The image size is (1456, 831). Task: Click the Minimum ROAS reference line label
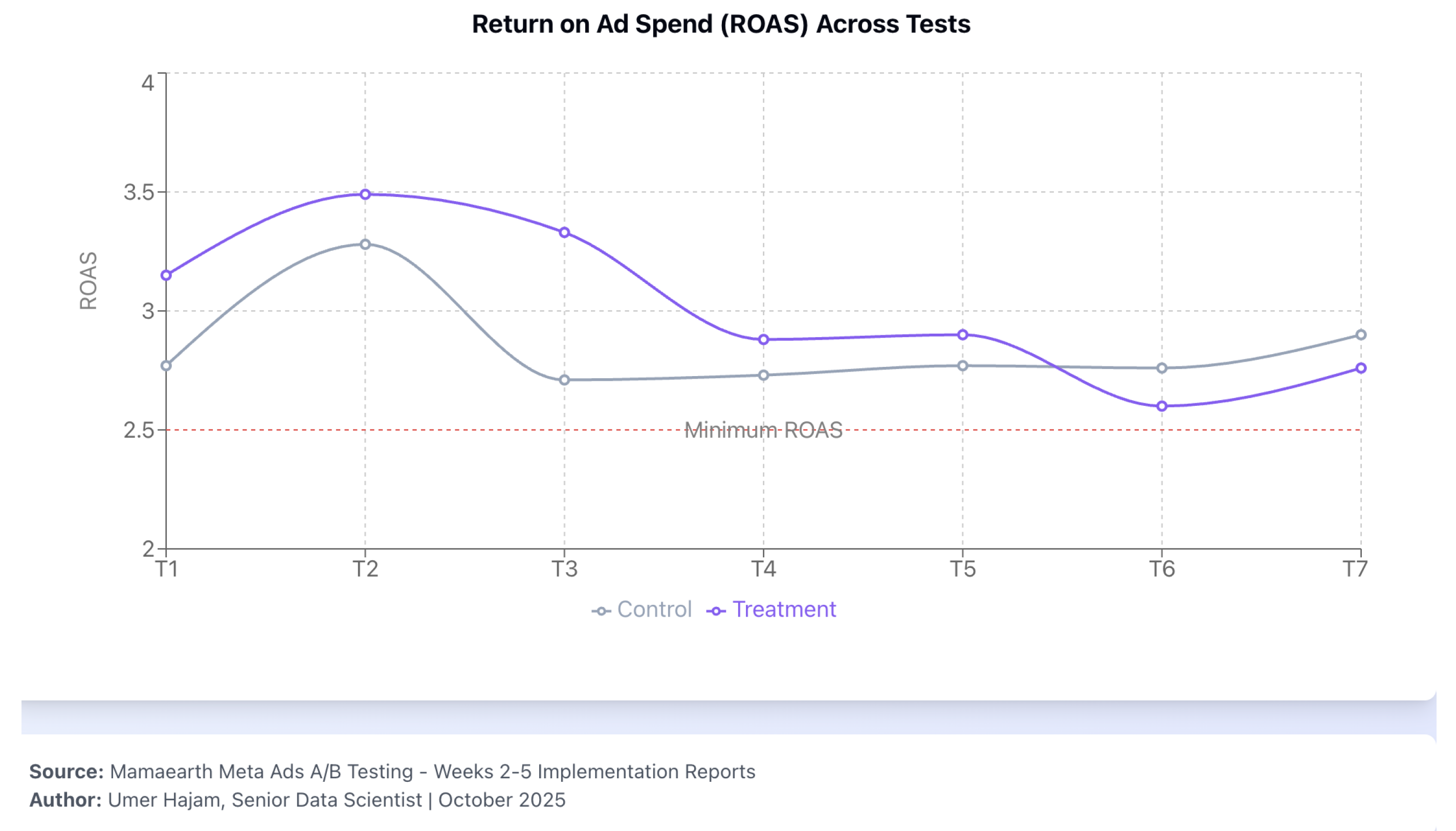click(763, 430)
